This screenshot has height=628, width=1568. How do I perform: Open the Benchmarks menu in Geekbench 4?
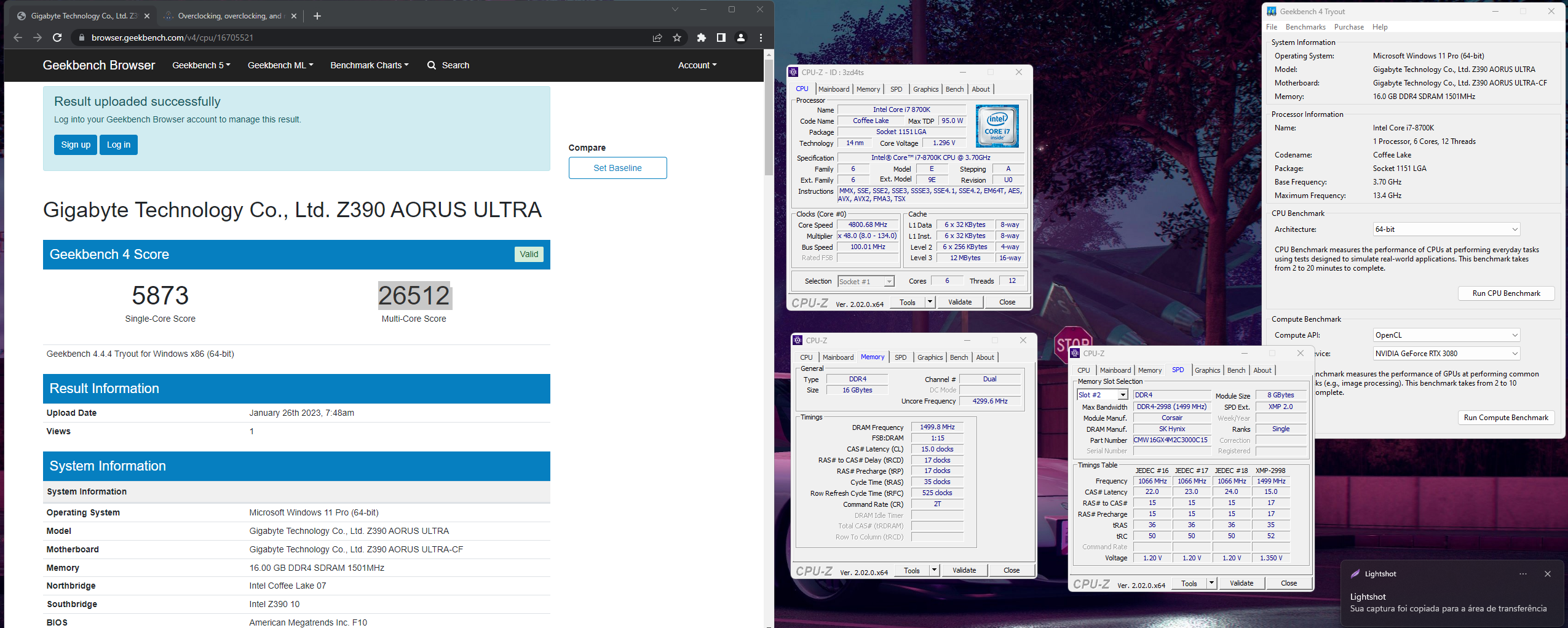(x=1305, y=27)
